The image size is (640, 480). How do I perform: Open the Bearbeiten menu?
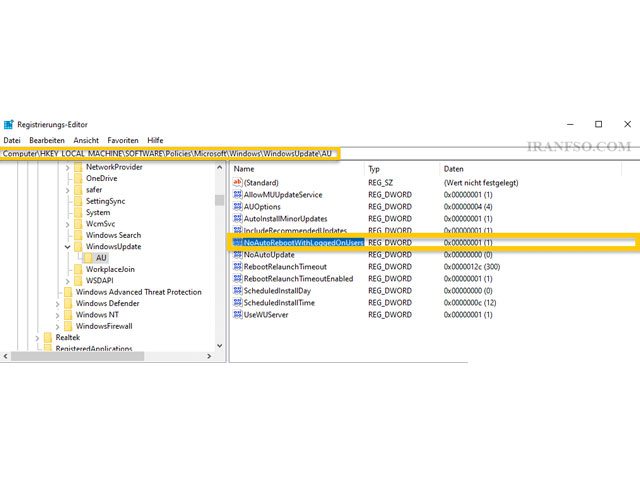[x=47, y=140]
